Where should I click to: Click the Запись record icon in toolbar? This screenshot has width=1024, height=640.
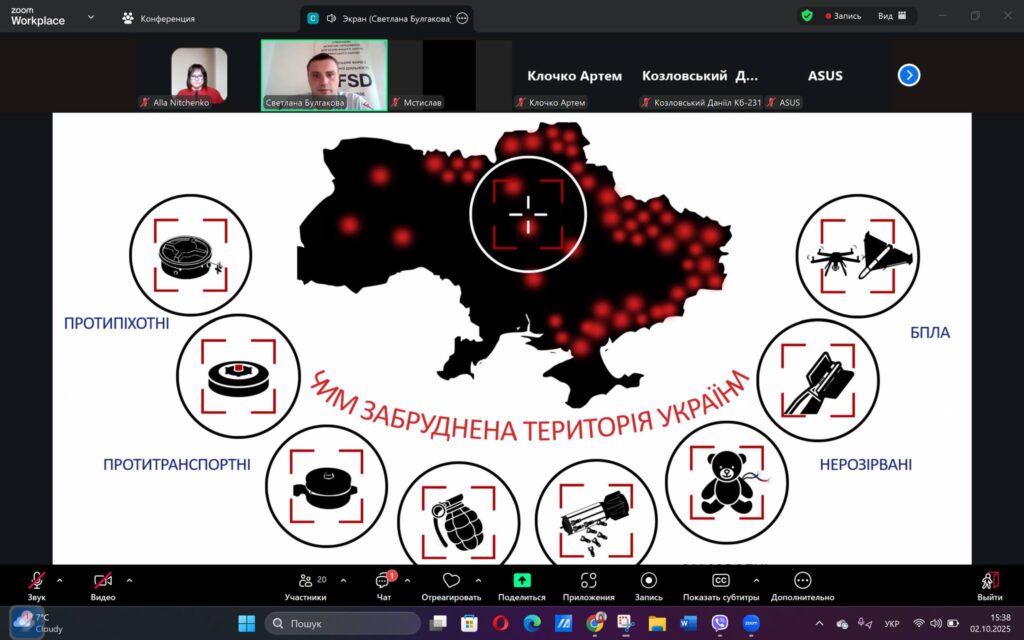648,581
